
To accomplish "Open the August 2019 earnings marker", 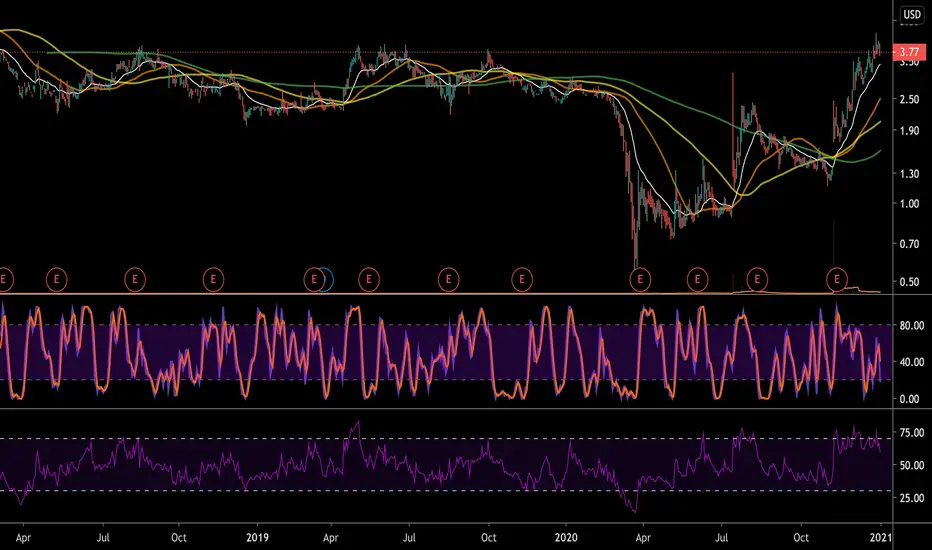I will point(449,279).
